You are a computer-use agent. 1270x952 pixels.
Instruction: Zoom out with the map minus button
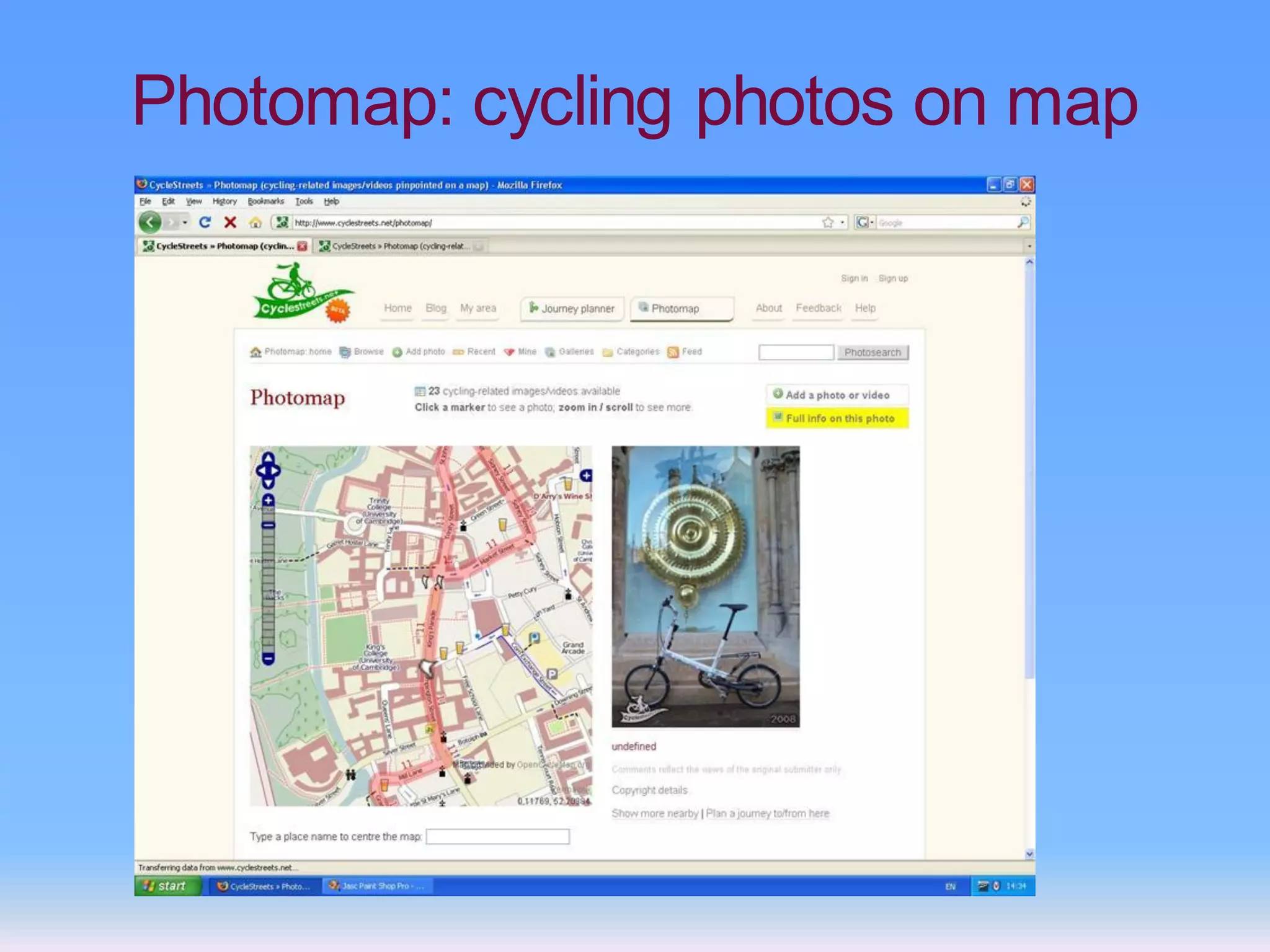point(268,658)
